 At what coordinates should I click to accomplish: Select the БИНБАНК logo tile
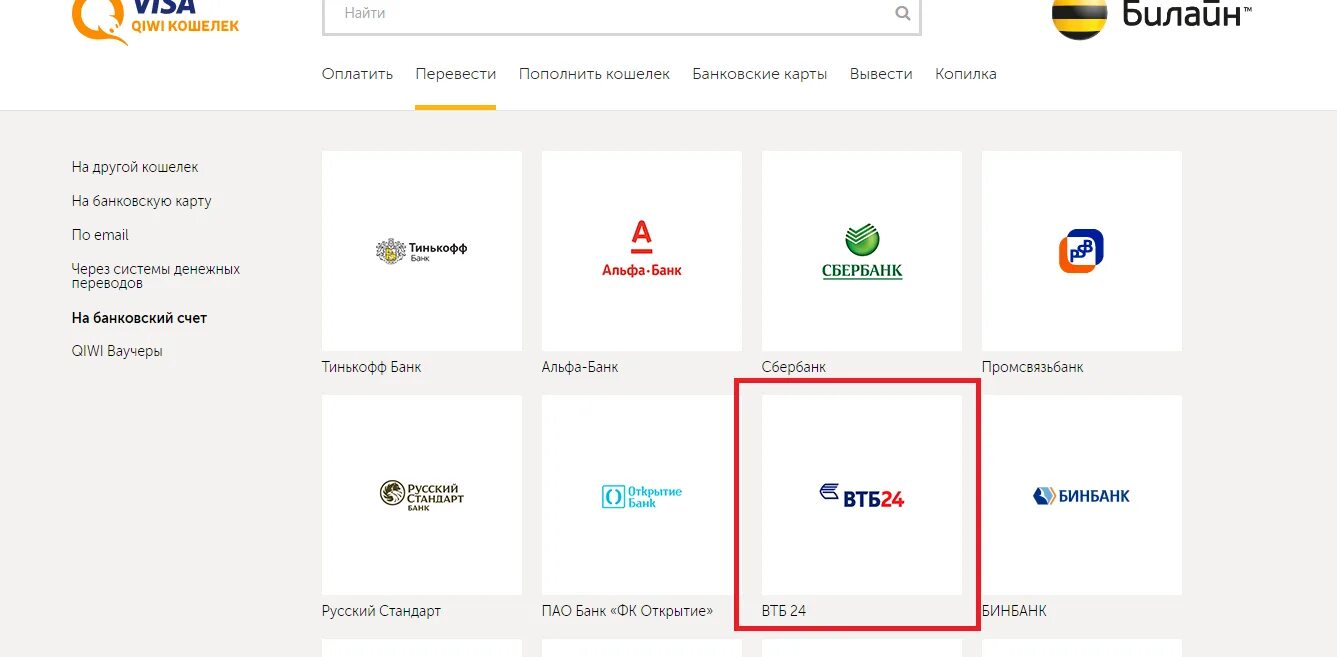(1082, 495)
